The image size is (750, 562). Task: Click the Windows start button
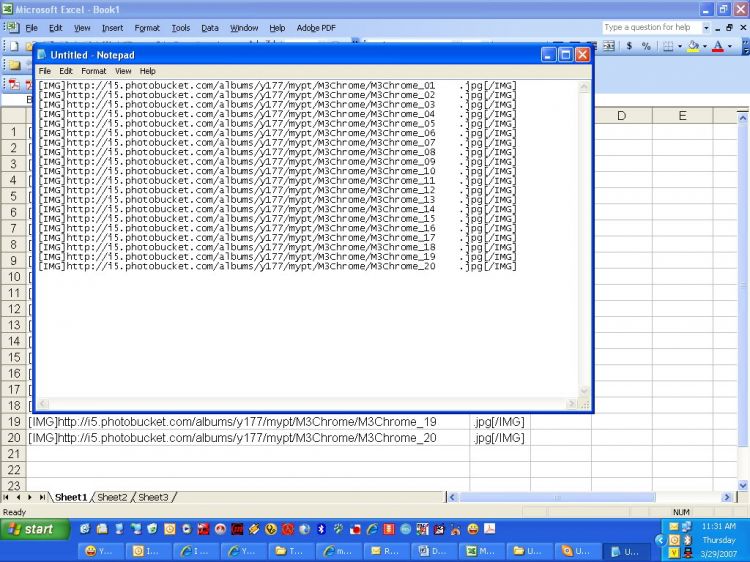[x=34, y=529]
